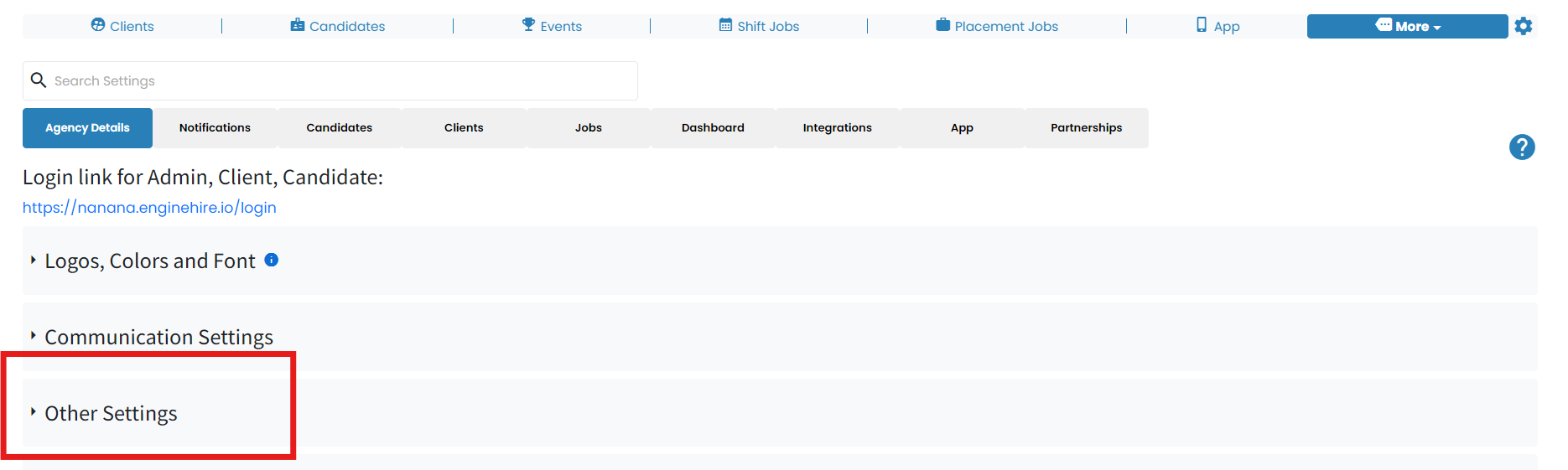Open the nanana.enginehire.io login link
The height and width of the screenshot is (470, 1568).
point(149,208)
